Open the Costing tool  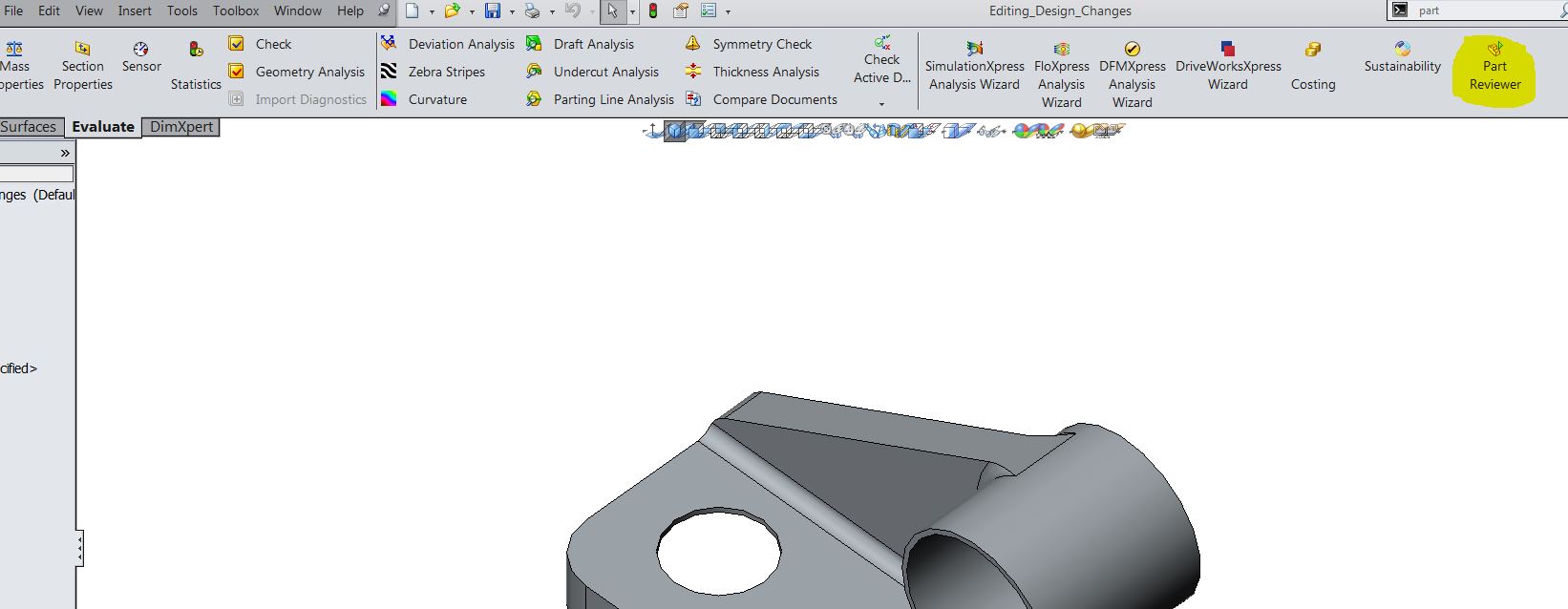click(x=1313, y=66)
